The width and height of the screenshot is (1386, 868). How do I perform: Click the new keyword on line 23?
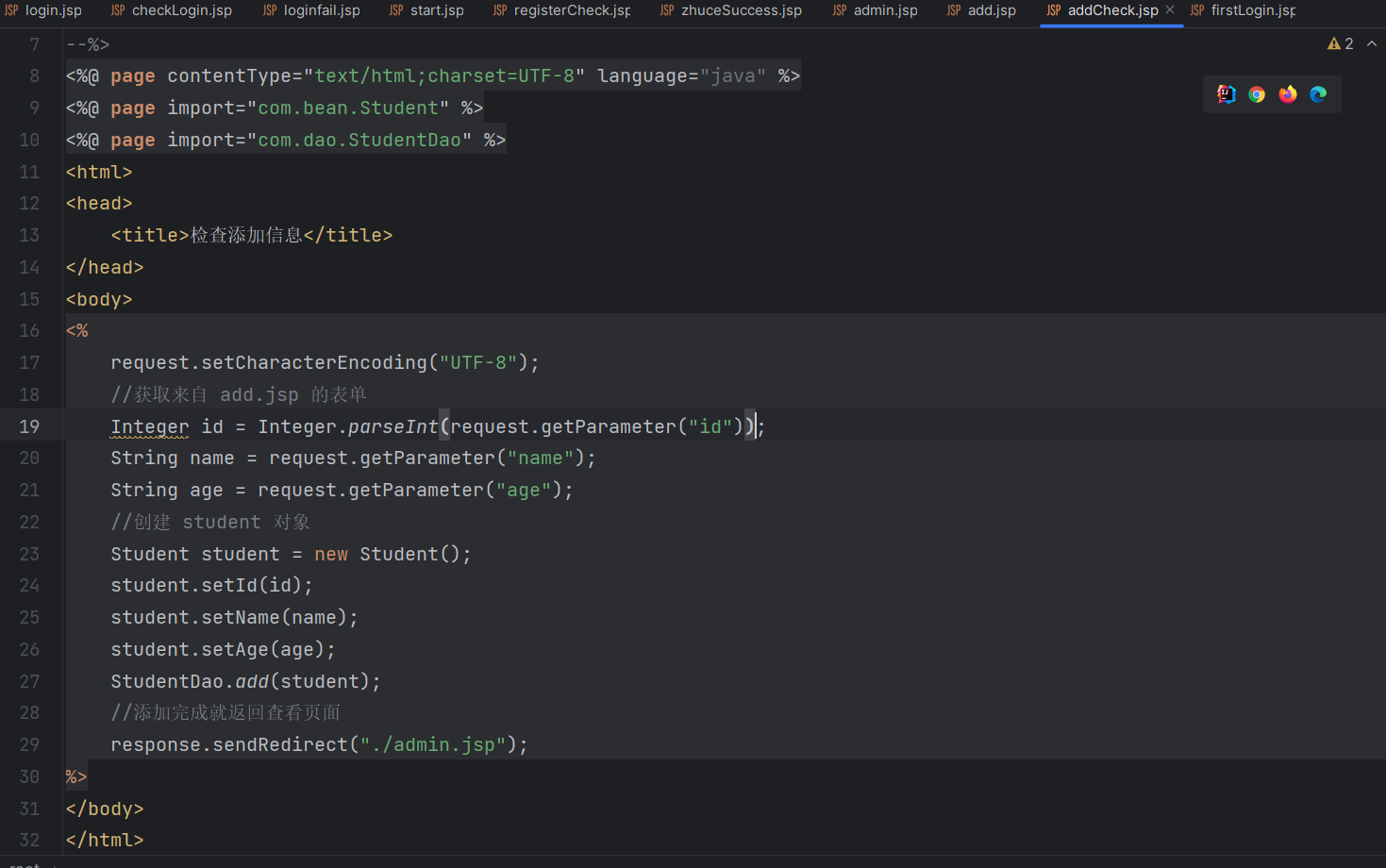pyautogui.click(x=331, y=554)
